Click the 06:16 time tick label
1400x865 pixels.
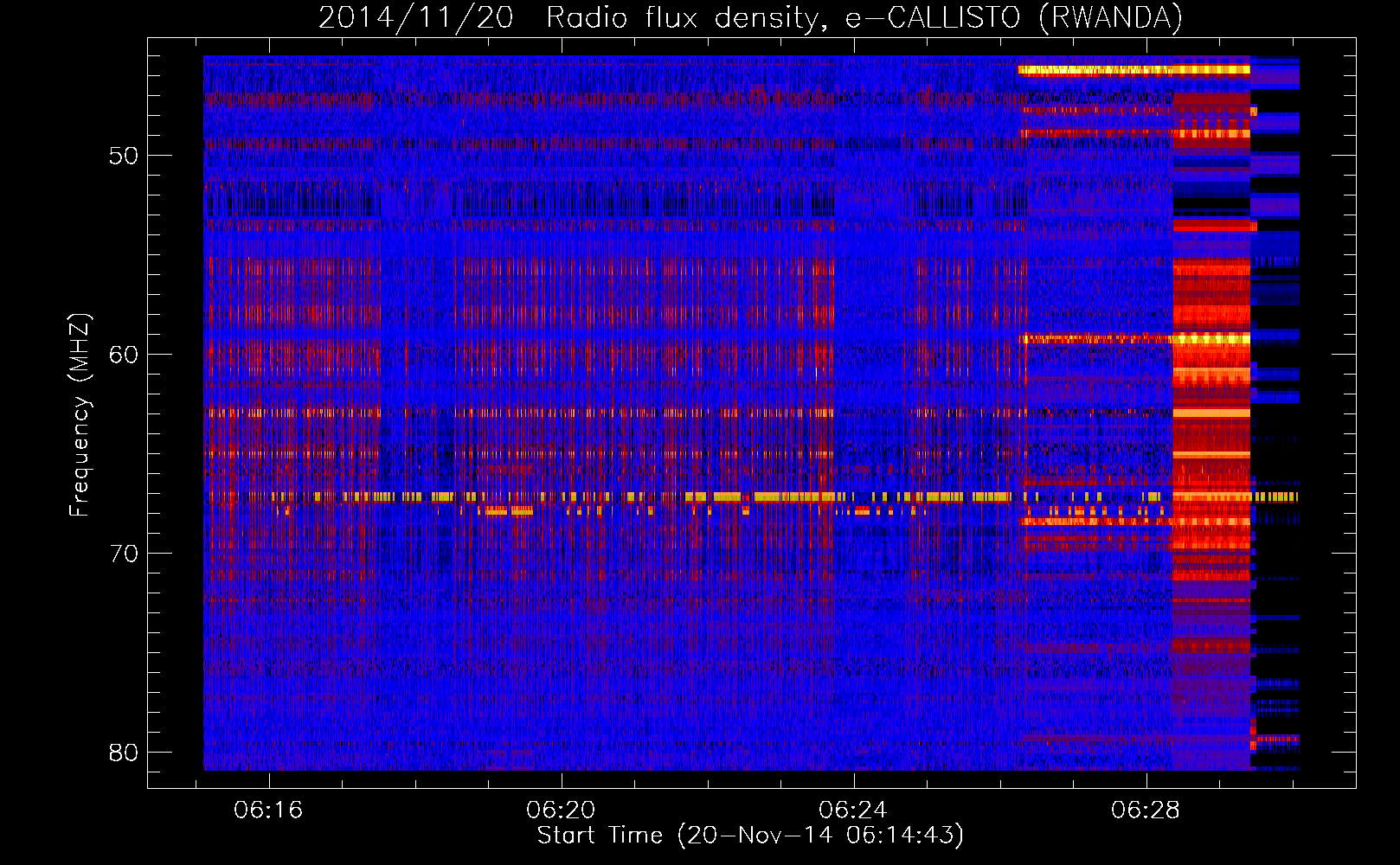click(268, 811)
